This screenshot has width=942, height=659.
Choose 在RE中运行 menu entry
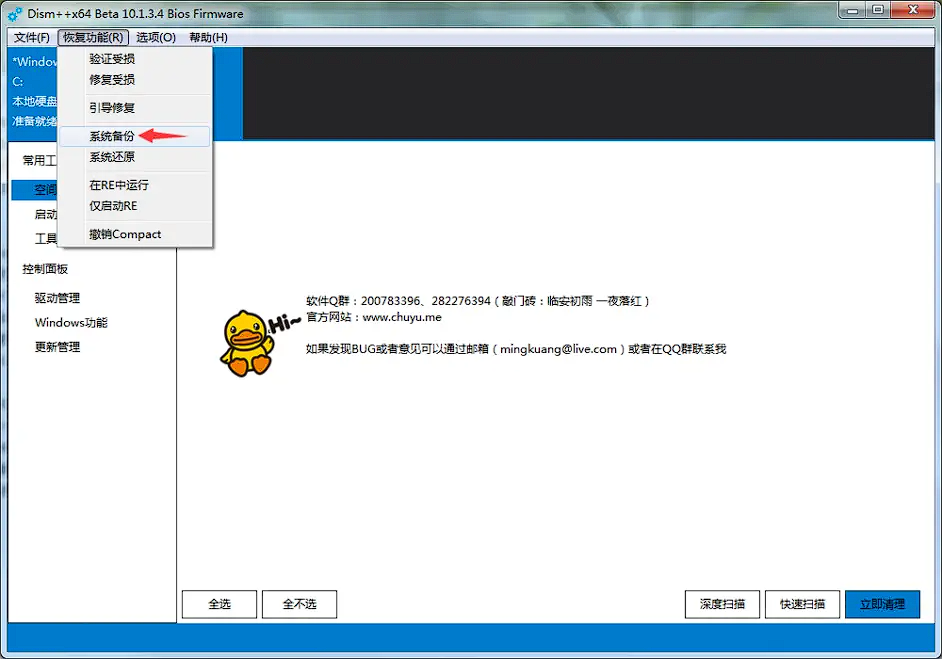coord(136,185)
